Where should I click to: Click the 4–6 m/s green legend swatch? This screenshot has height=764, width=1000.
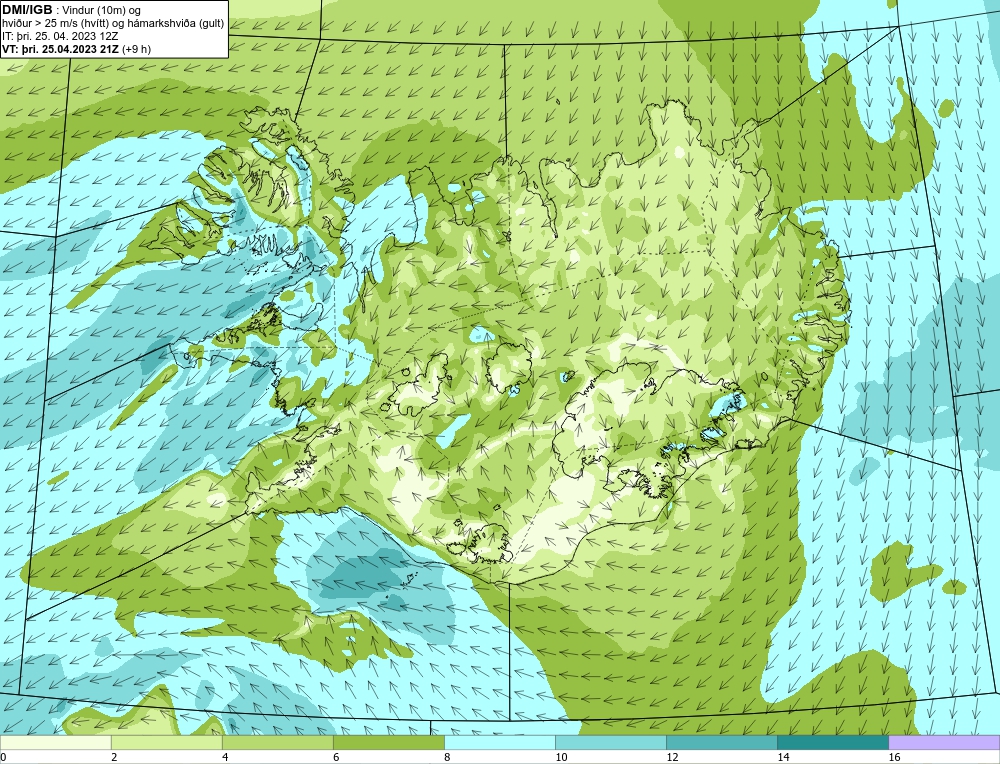pos(277,742)
